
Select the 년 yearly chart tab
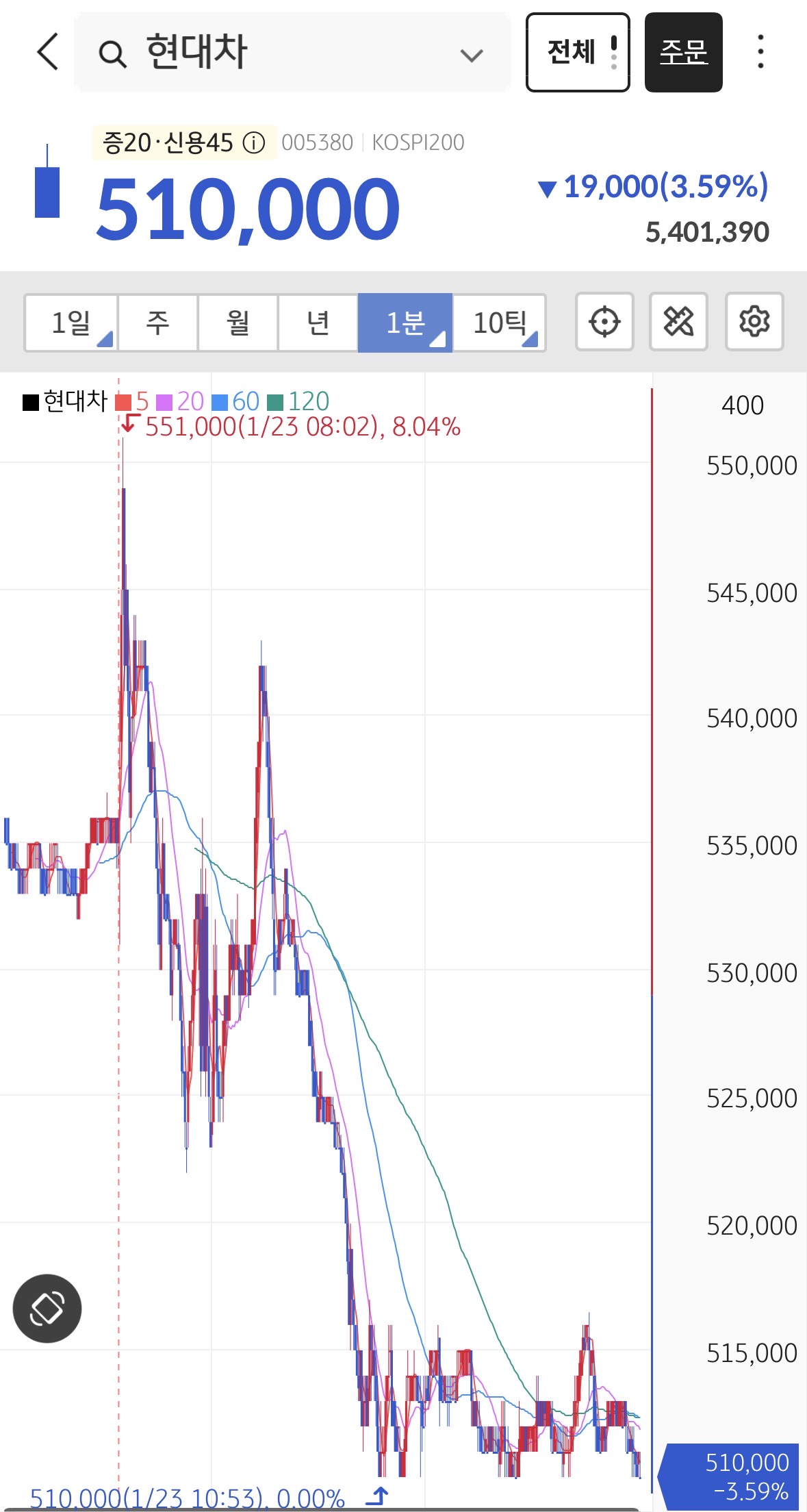[x=318, y=323]
